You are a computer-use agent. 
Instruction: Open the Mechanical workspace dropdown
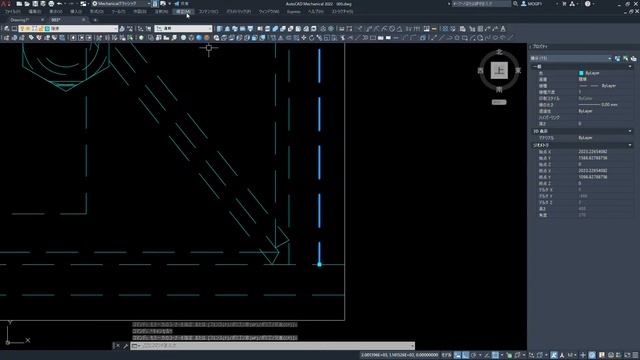point(121,4)
